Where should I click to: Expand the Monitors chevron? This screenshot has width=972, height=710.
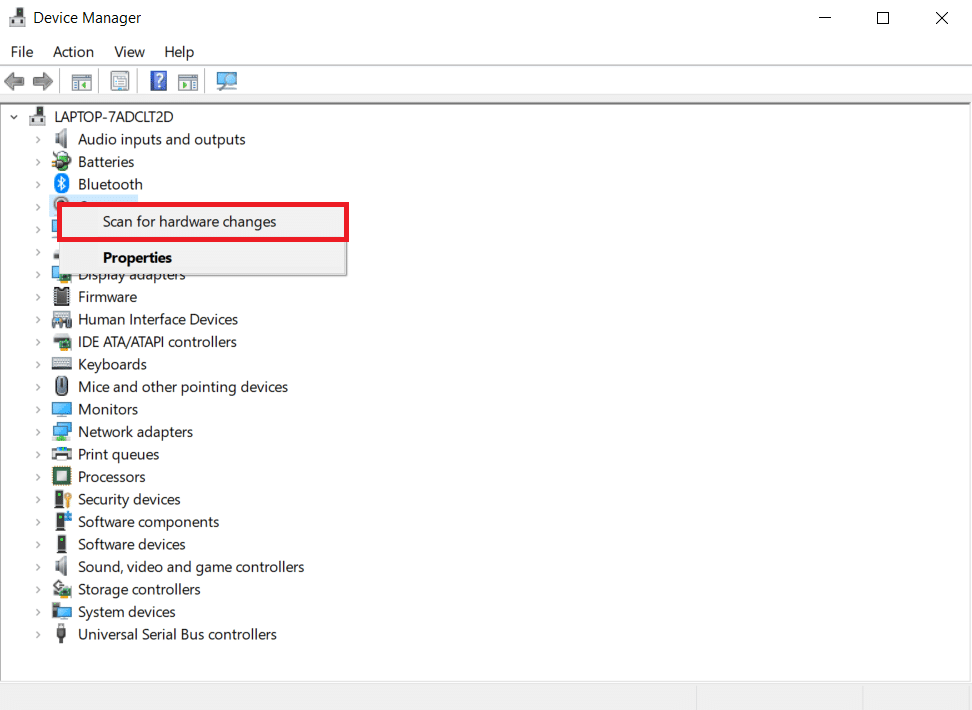pos(38,409)
